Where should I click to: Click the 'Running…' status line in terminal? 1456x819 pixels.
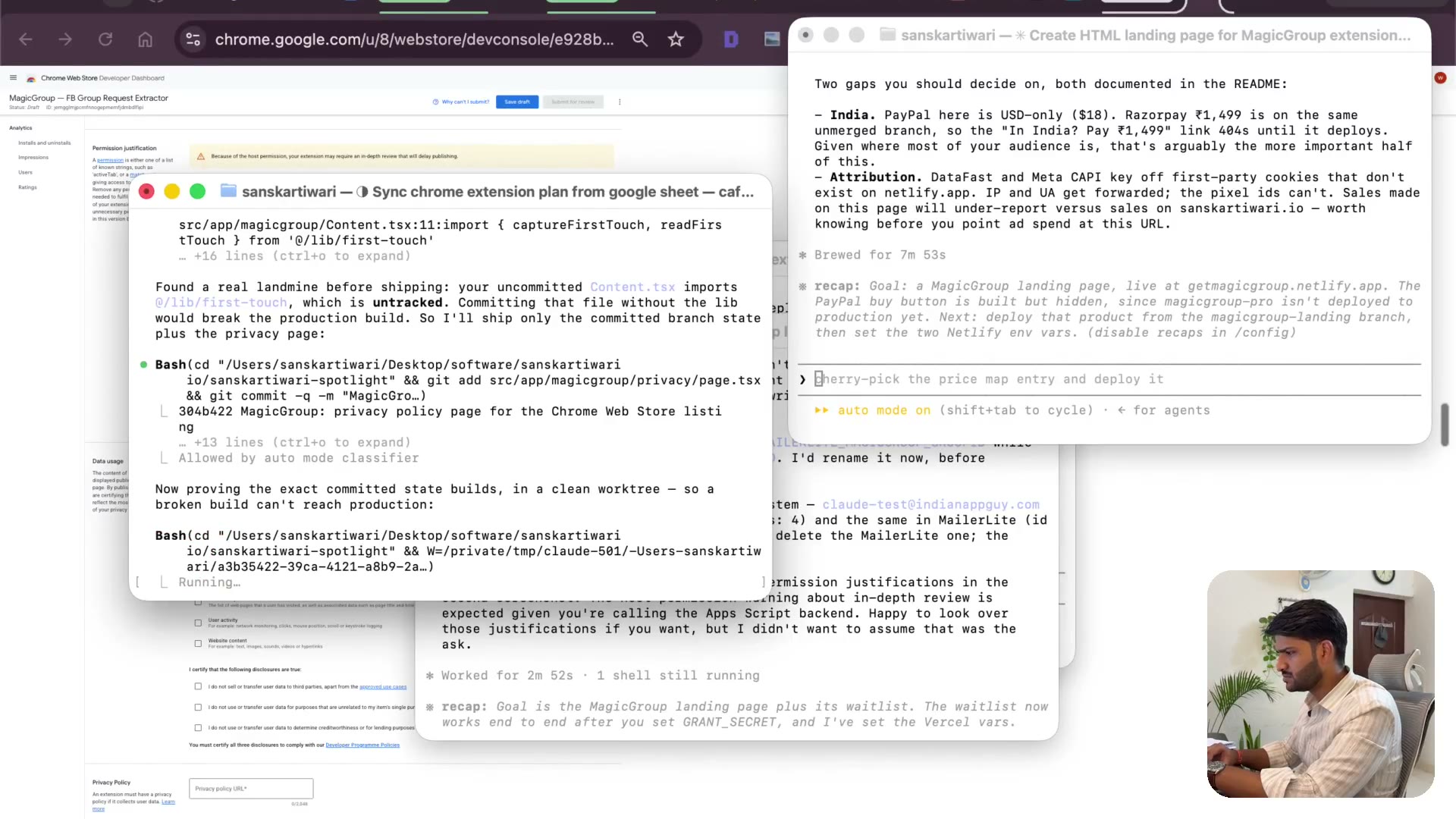click(x=209, y=582)
